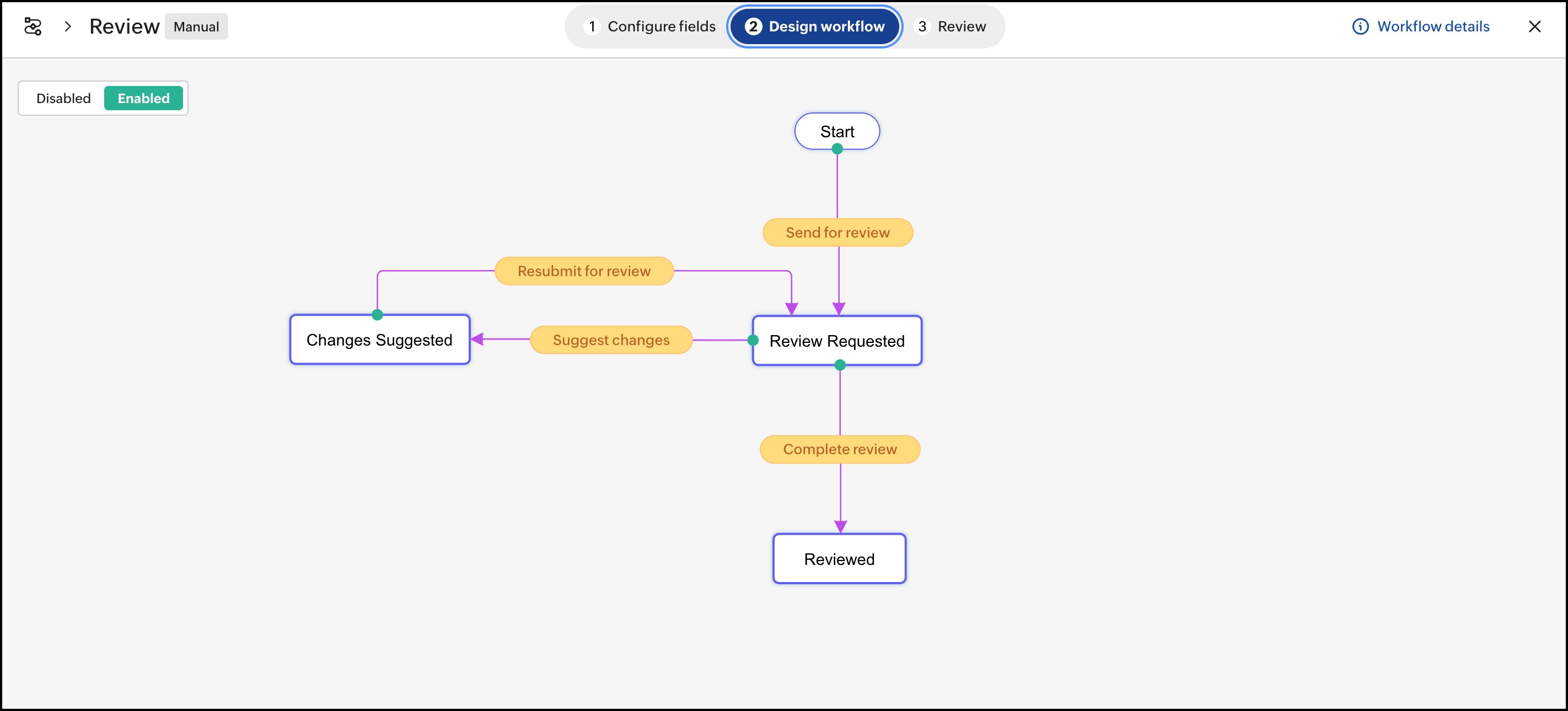Select the Complete review transition
The image size is (1568, 711).
click(839, 449)
